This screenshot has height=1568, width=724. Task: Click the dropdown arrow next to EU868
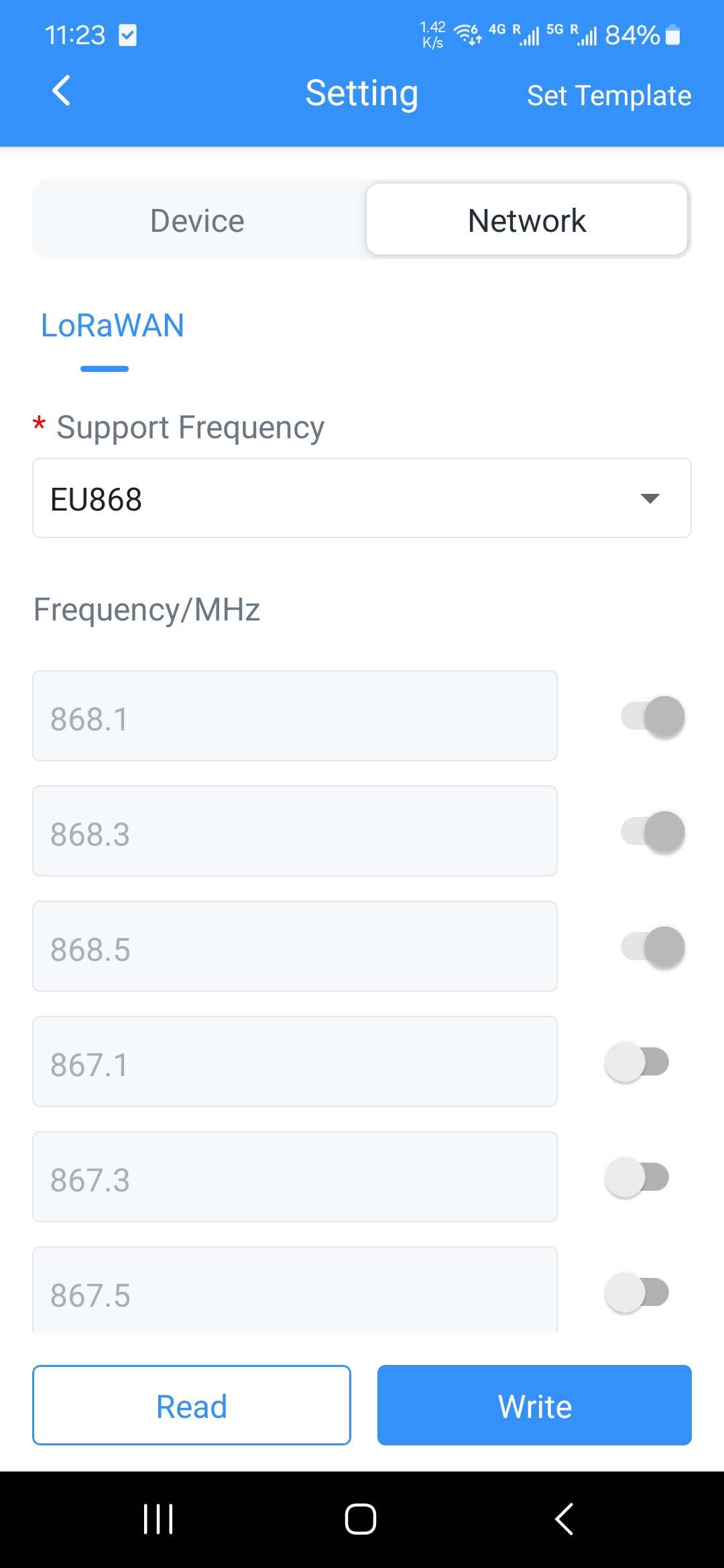pyautogui.click(x=650, y=499)
